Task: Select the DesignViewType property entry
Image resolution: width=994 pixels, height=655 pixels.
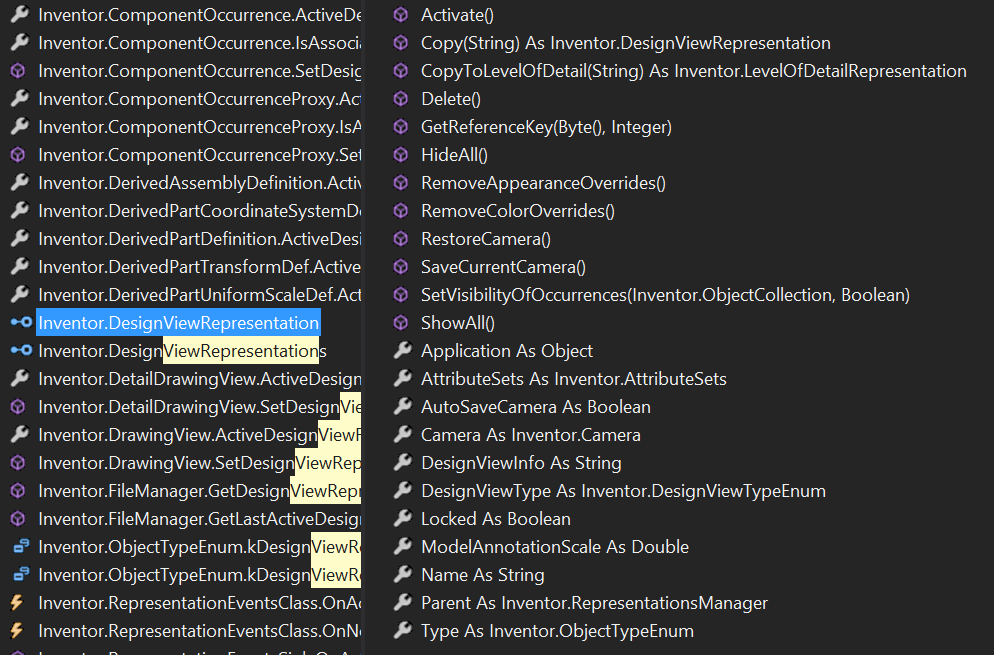Action: [x=623, y=490]
